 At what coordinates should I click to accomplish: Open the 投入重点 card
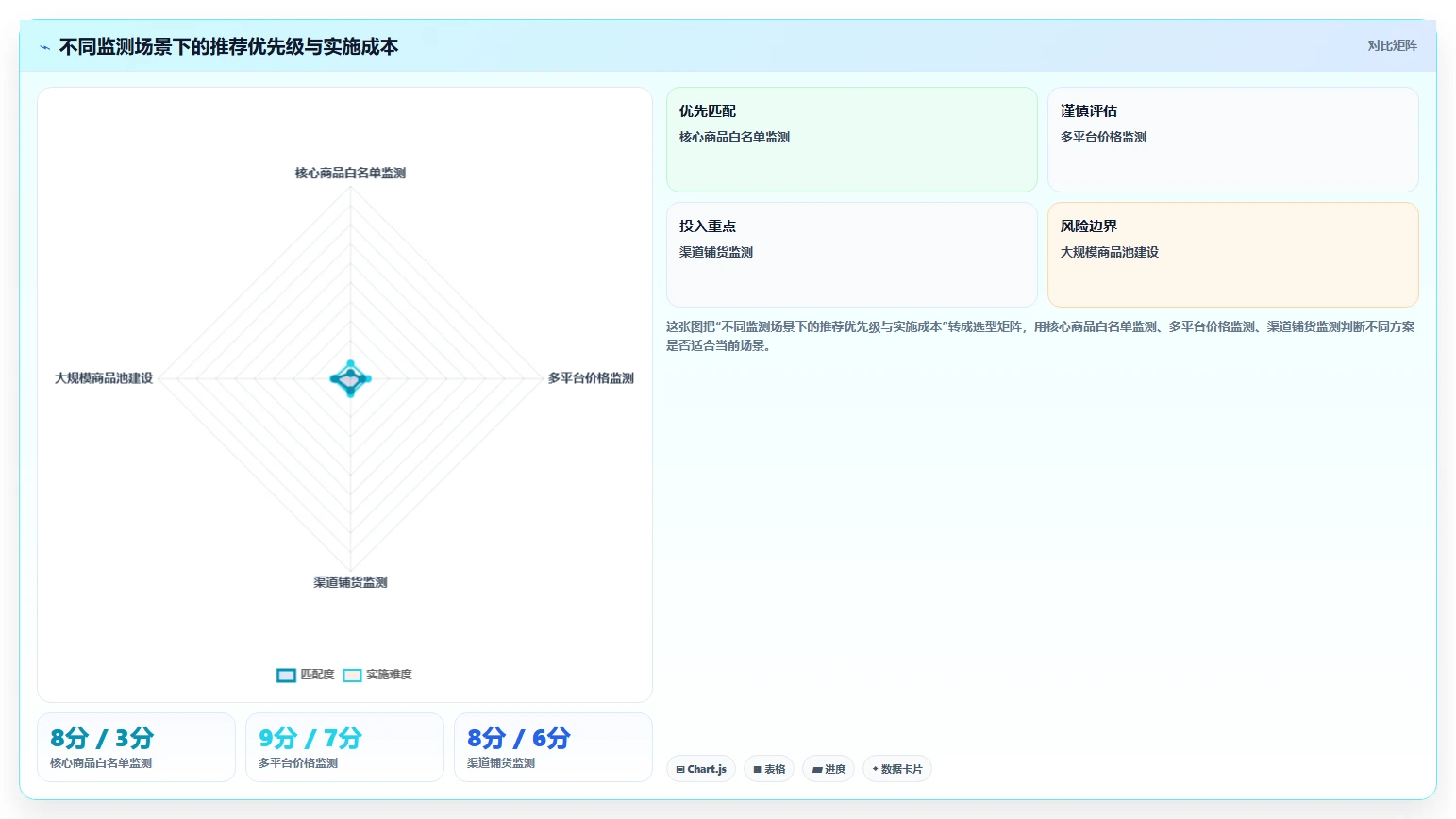851,255
